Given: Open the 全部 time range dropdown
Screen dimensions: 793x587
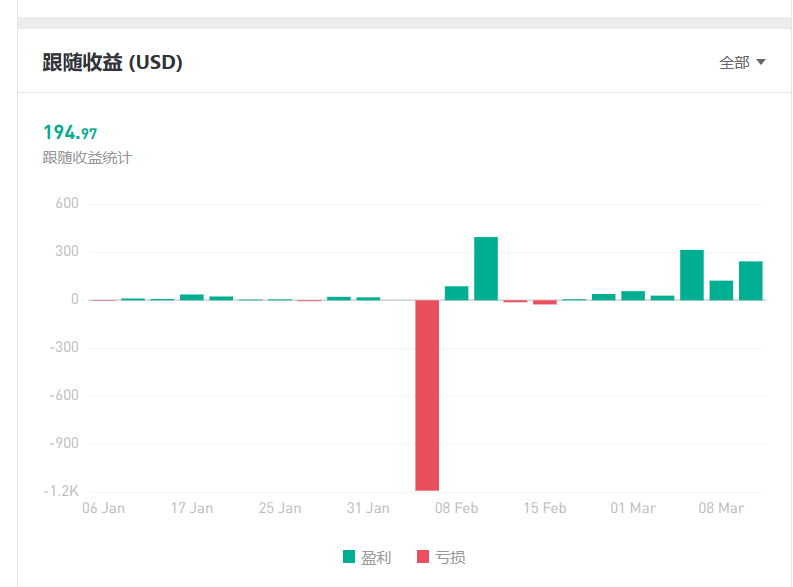Looking at the screenshot, I should coord(742,63).
